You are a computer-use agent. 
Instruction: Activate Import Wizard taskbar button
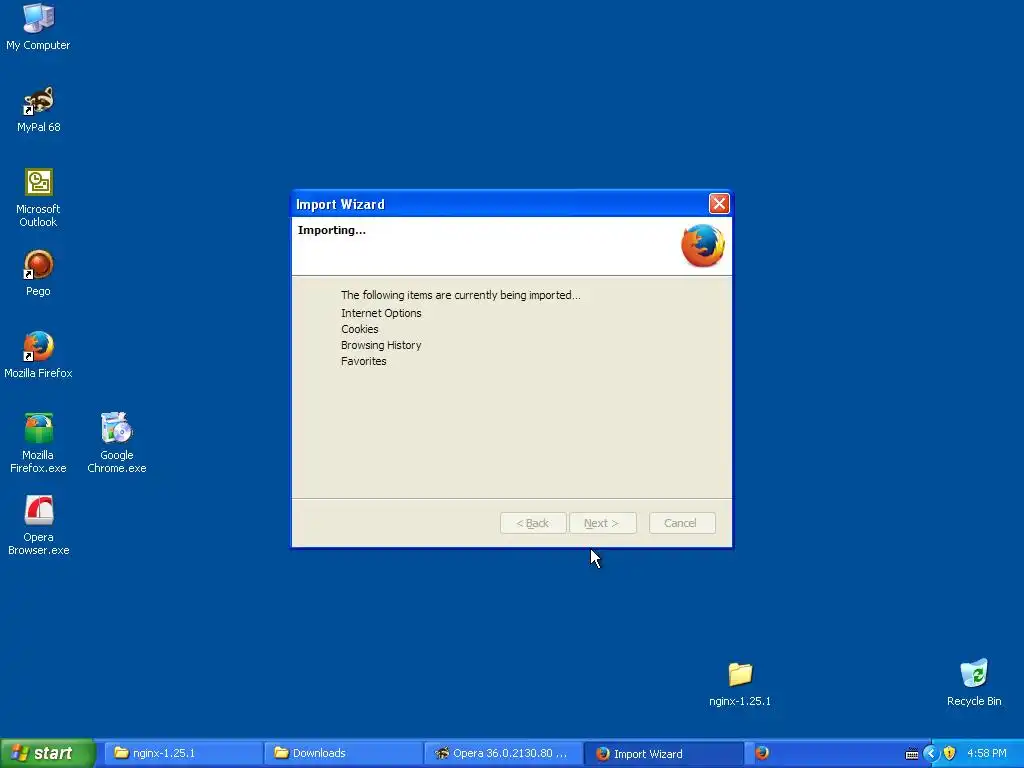click(x=663, y=754)
